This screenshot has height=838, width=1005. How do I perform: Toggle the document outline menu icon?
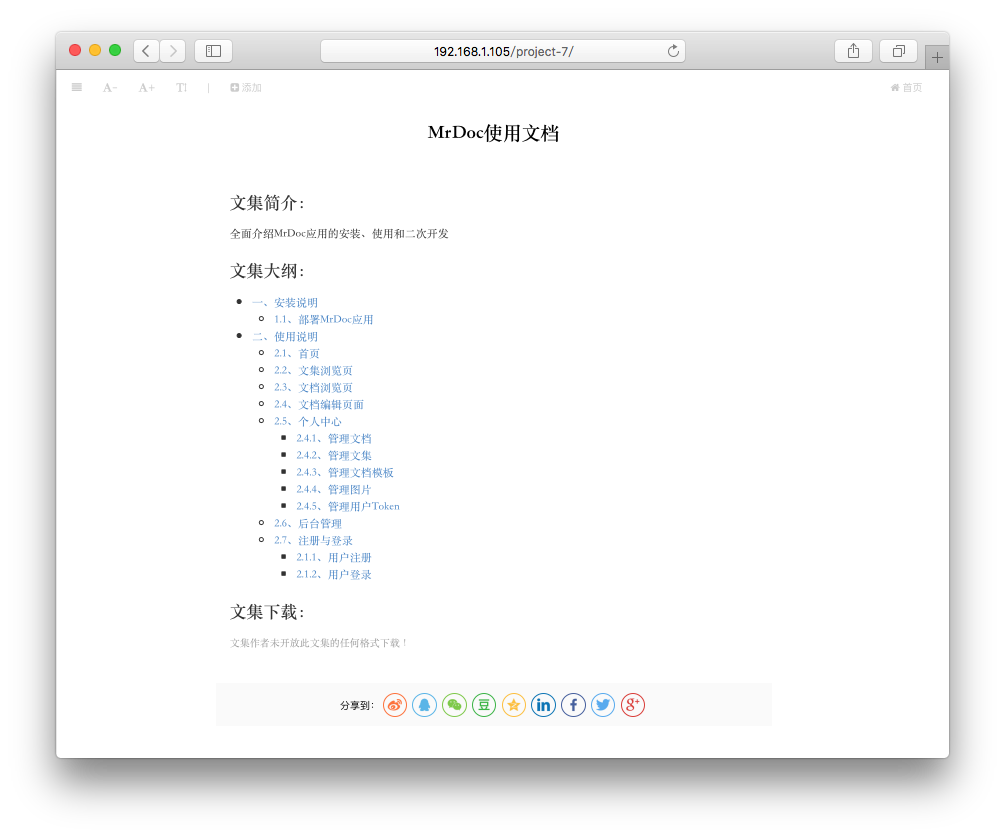point(77,88)
